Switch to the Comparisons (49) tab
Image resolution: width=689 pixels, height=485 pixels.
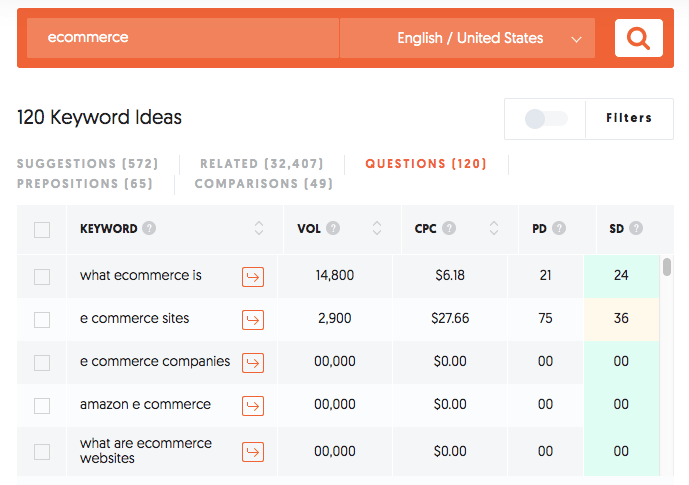[x=263, y=183]
